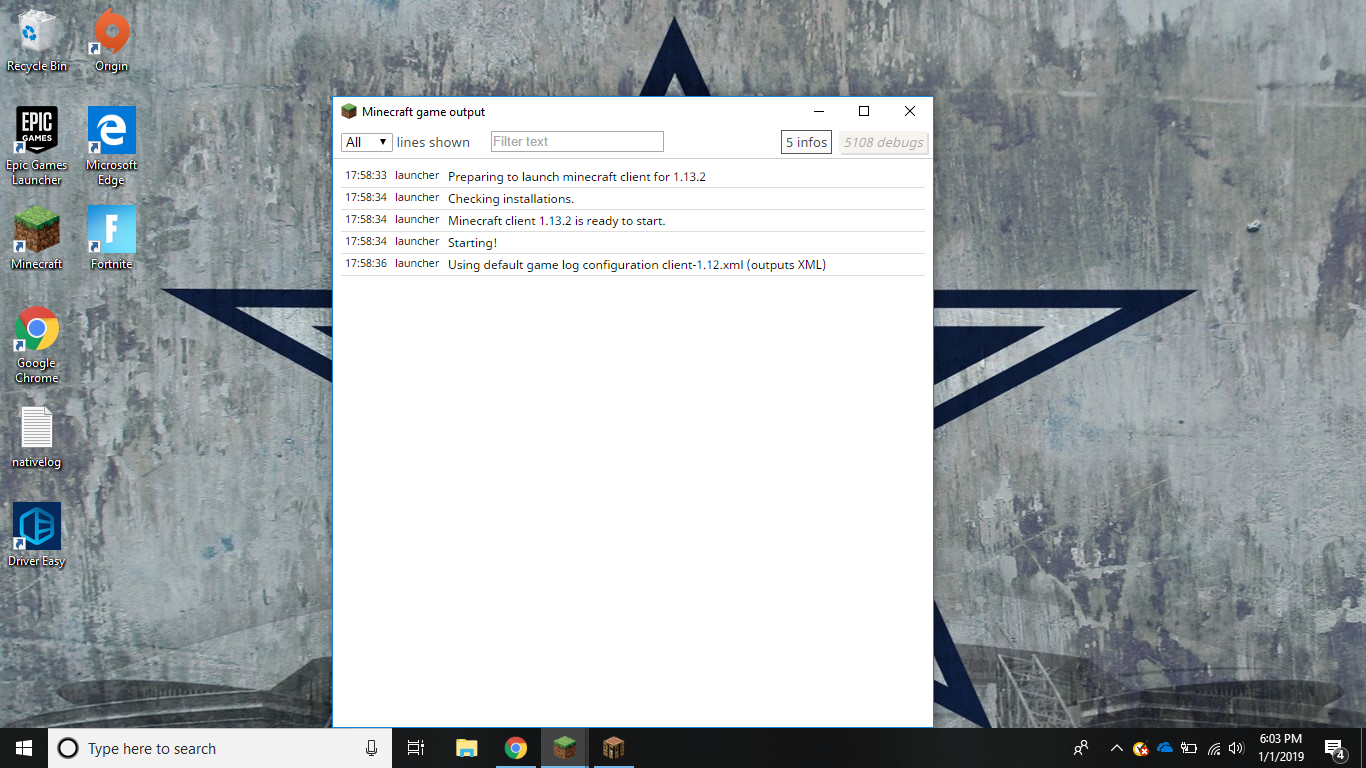This screenshot has height=768, width=1366.
Task: Toggle the 5108 debugs filter
Action: point(883,142)
